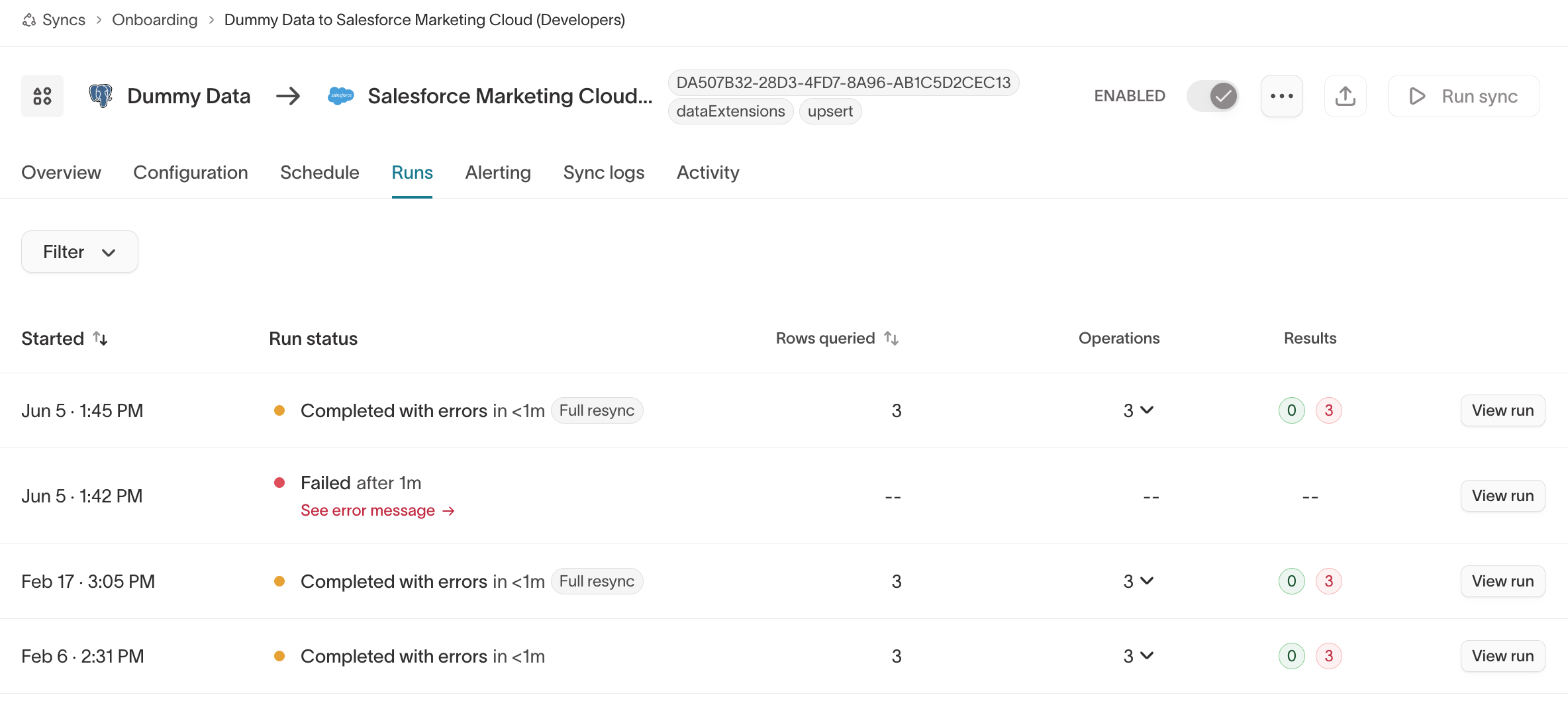Sort runs by Started column arrows
Screen dimensions: 1568x703
coord(100,338)
